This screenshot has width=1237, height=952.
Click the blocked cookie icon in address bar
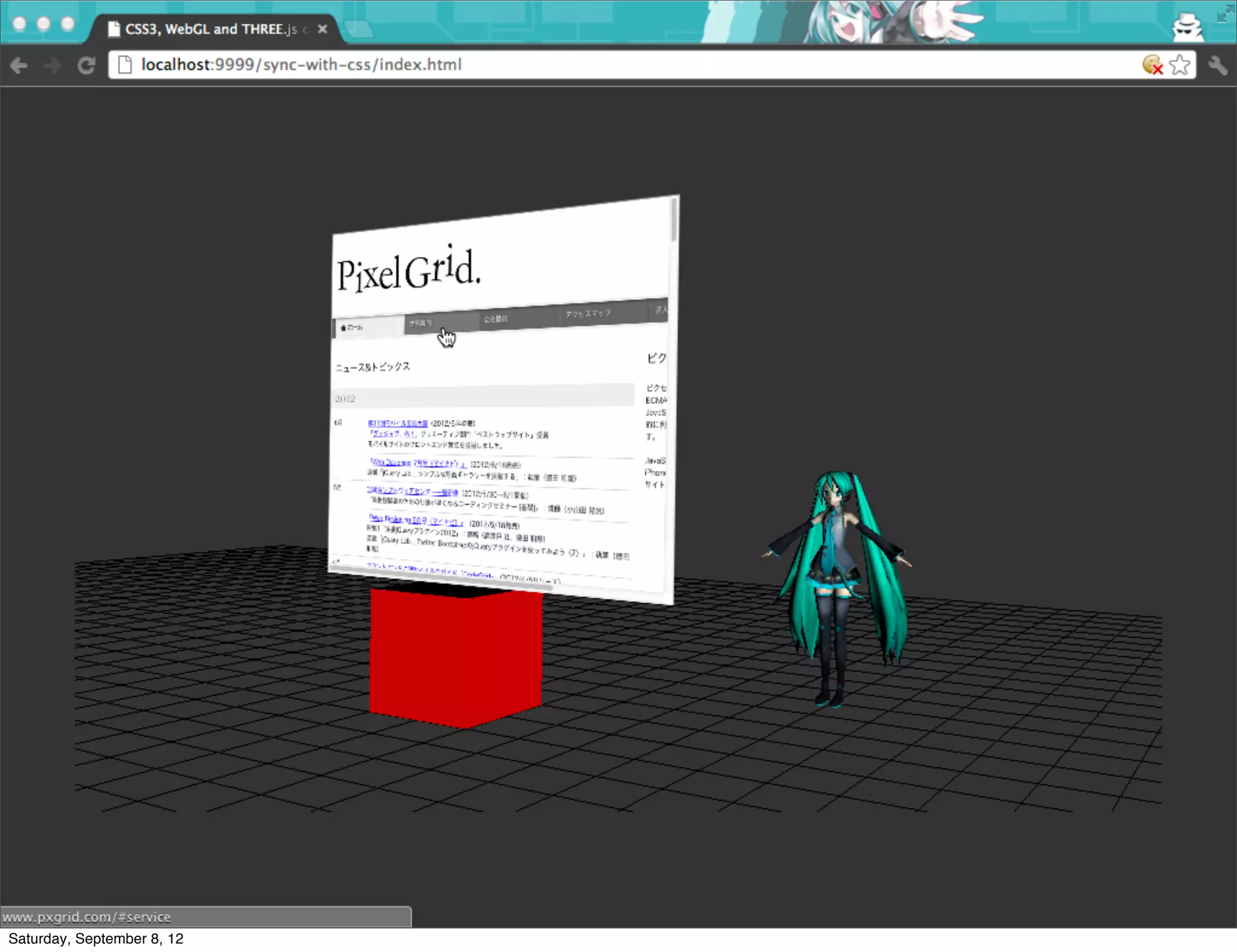tap(1152, 65)
